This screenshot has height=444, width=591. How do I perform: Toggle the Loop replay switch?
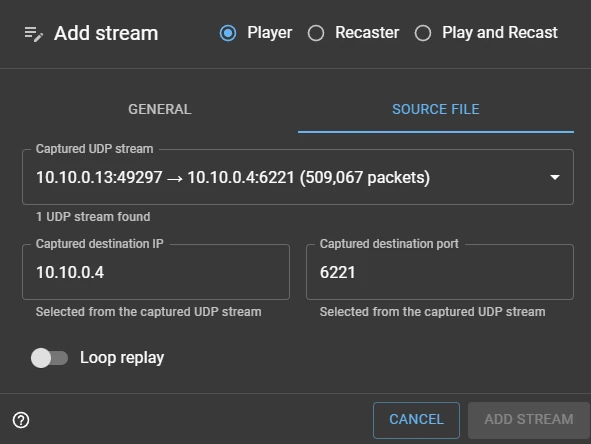(x=49, y=358)
